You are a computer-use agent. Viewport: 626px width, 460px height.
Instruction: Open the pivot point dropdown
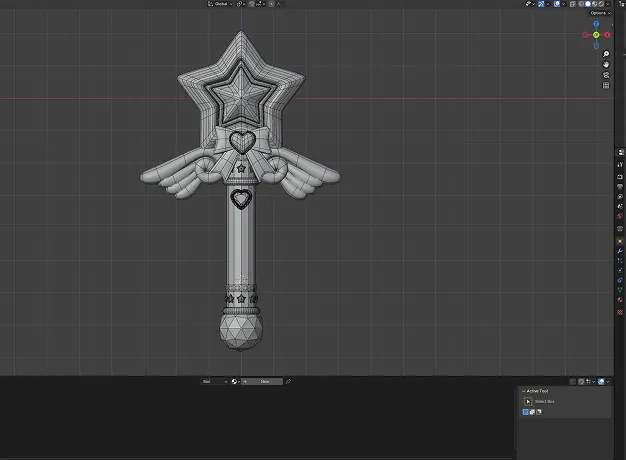pyautogui.click(x=240, y=4)
